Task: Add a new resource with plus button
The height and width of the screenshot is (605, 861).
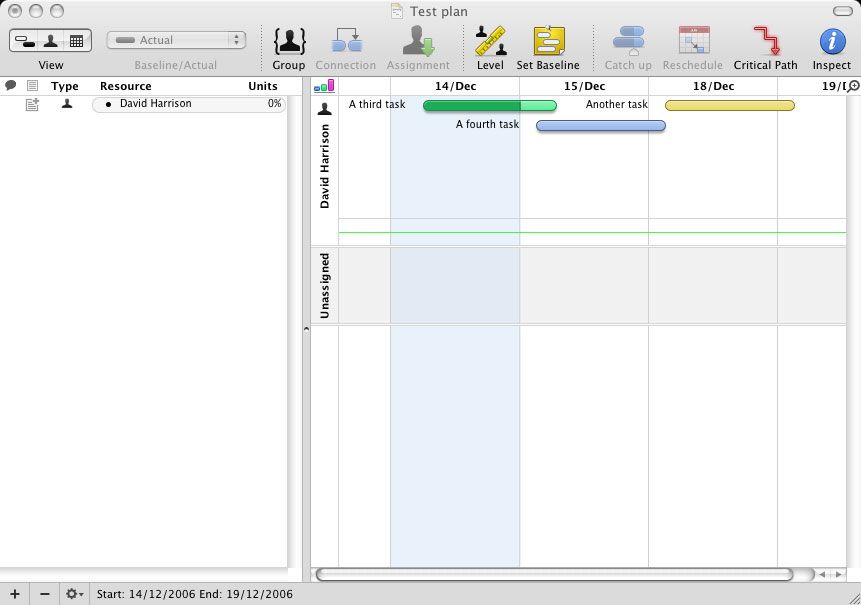Action: coord(14,594)
